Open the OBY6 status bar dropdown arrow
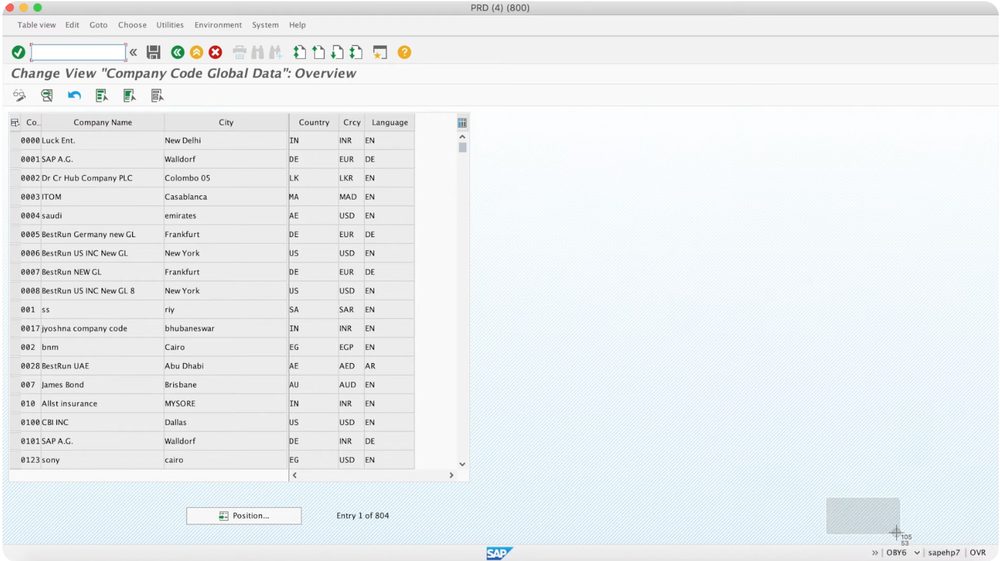The image size is (1000, 561). coord(916,553)
